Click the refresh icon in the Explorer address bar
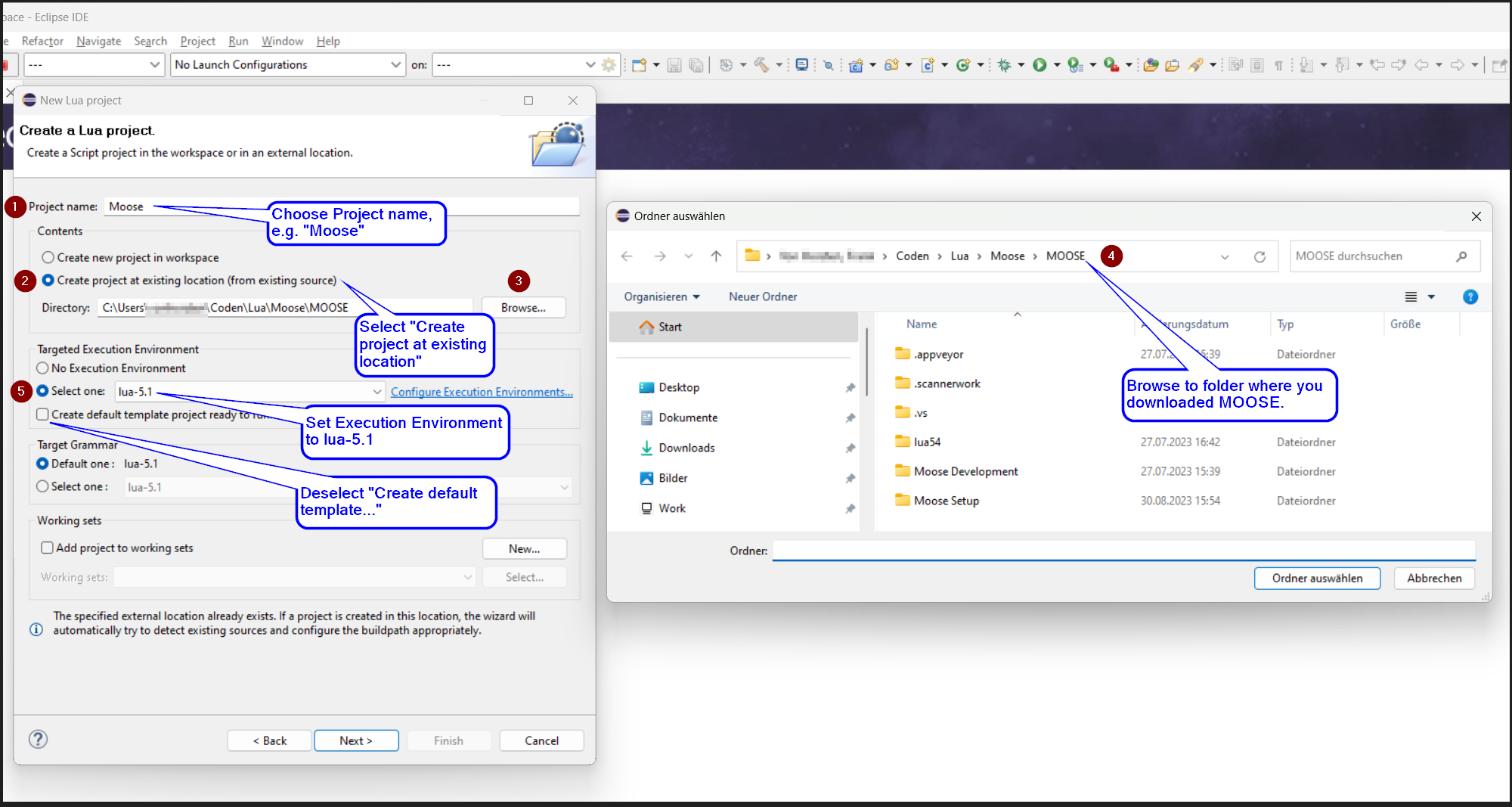This screenshot has height=807, width=1512. [x=1260, y=256]
